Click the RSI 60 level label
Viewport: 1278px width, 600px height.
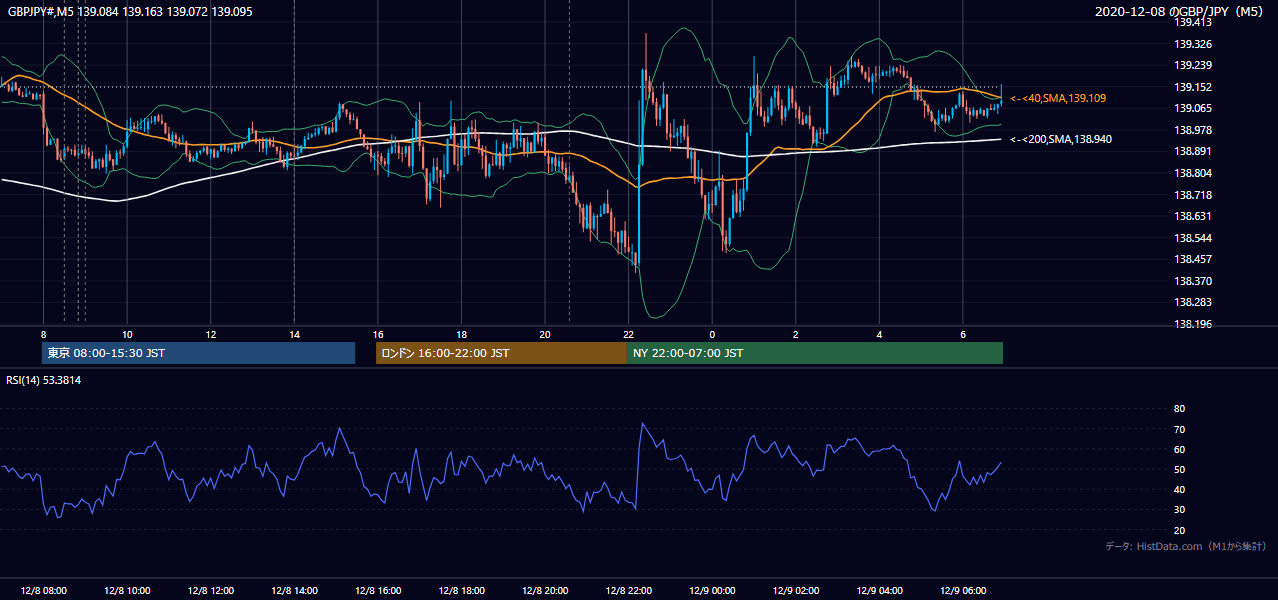1179,449
